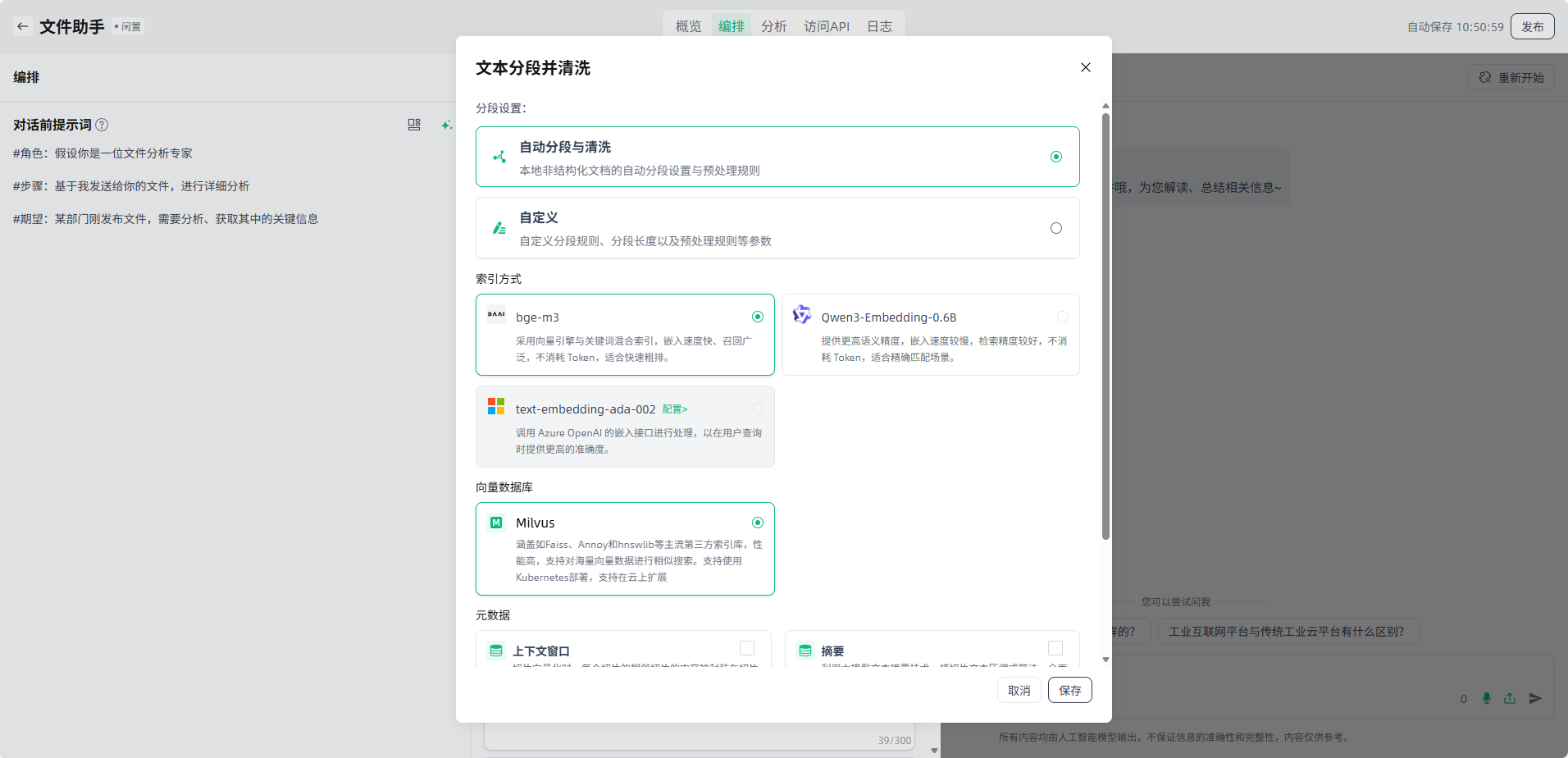The width and height of the screenshot is (1568, 758).
Task: Open the 访问API tab
Action: (x=826, y=26)
